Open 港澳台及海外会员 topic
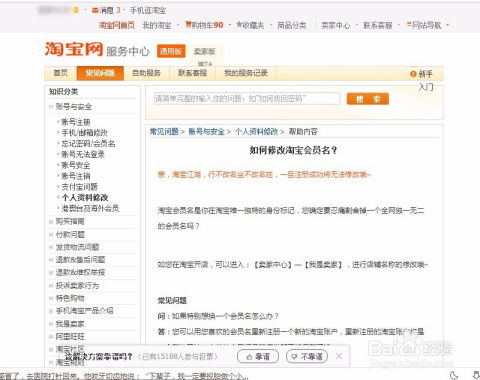Image resolution: width=480 pixels, height=380 pixels. 90,208
